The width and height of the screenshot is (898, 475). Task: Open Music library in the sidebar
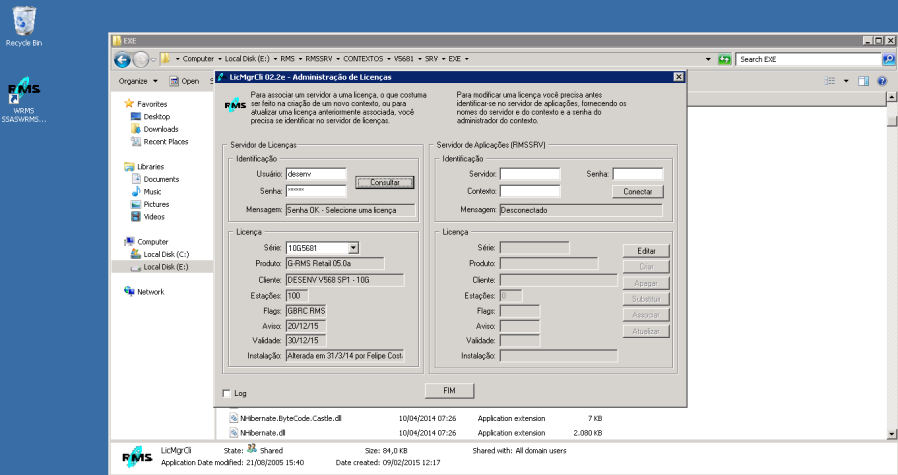[x=152, y=192]
